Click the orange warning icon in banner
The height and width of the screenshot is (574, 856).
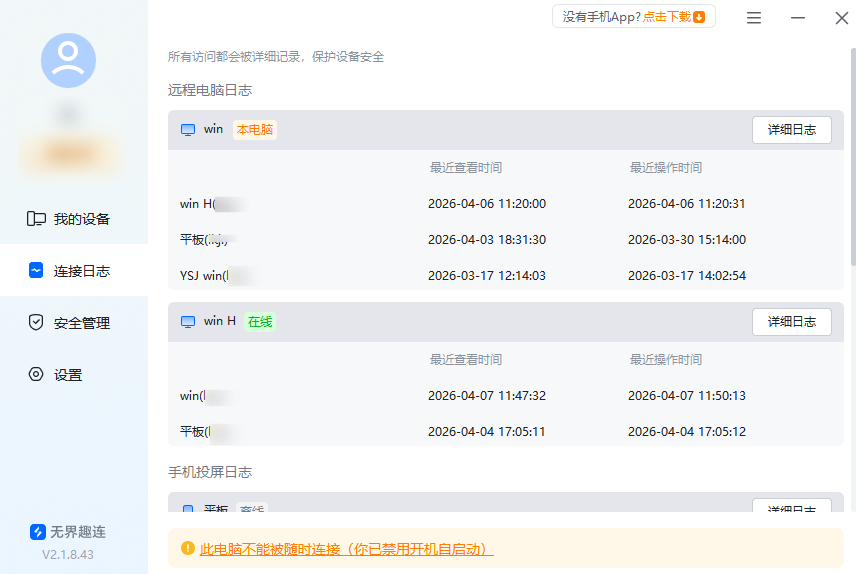point(187,549)
